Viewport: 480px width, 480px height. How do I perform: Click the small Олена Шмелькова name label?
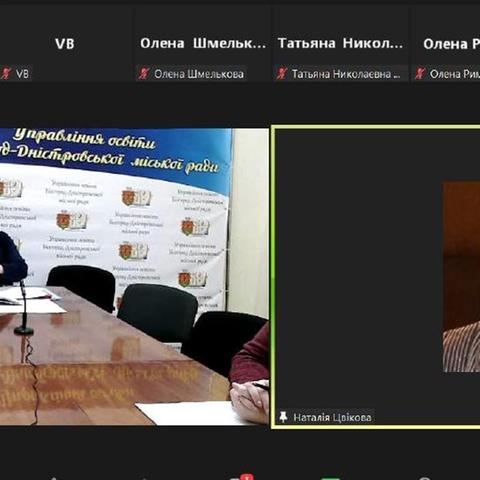point(199,74)
